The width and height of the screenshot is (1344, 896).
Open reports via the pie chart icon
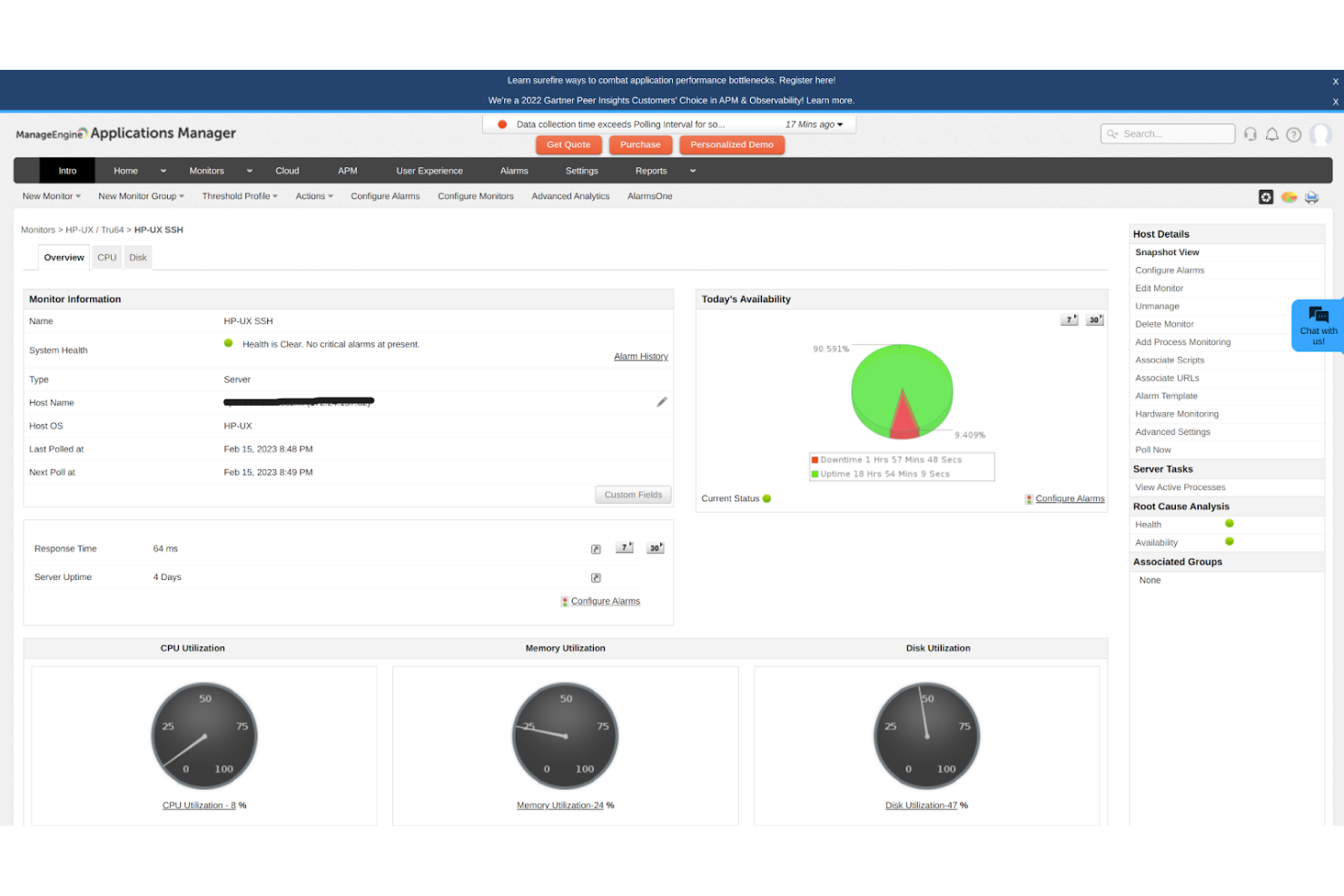tap(1289, 197)
